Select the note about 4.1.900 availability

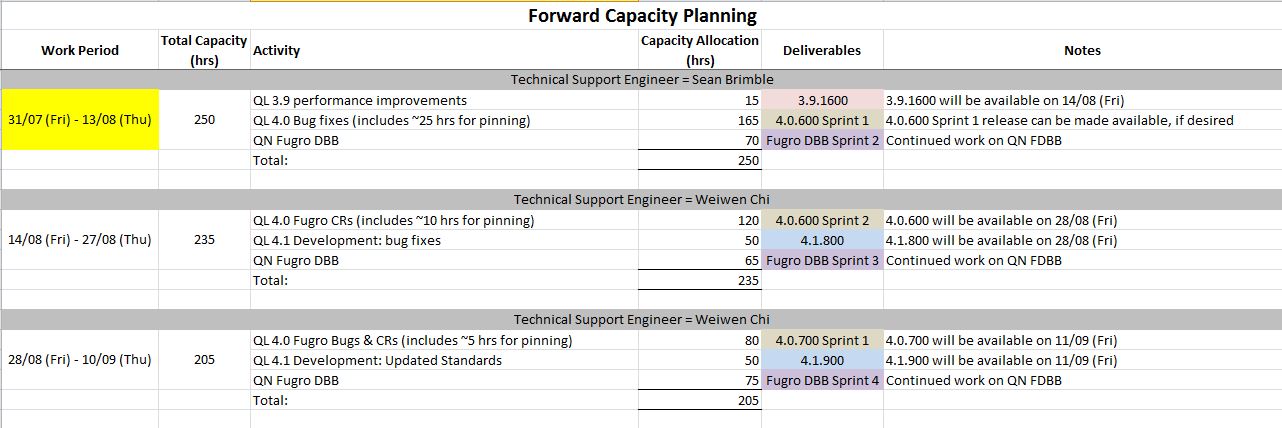(x=1002, y=360)
